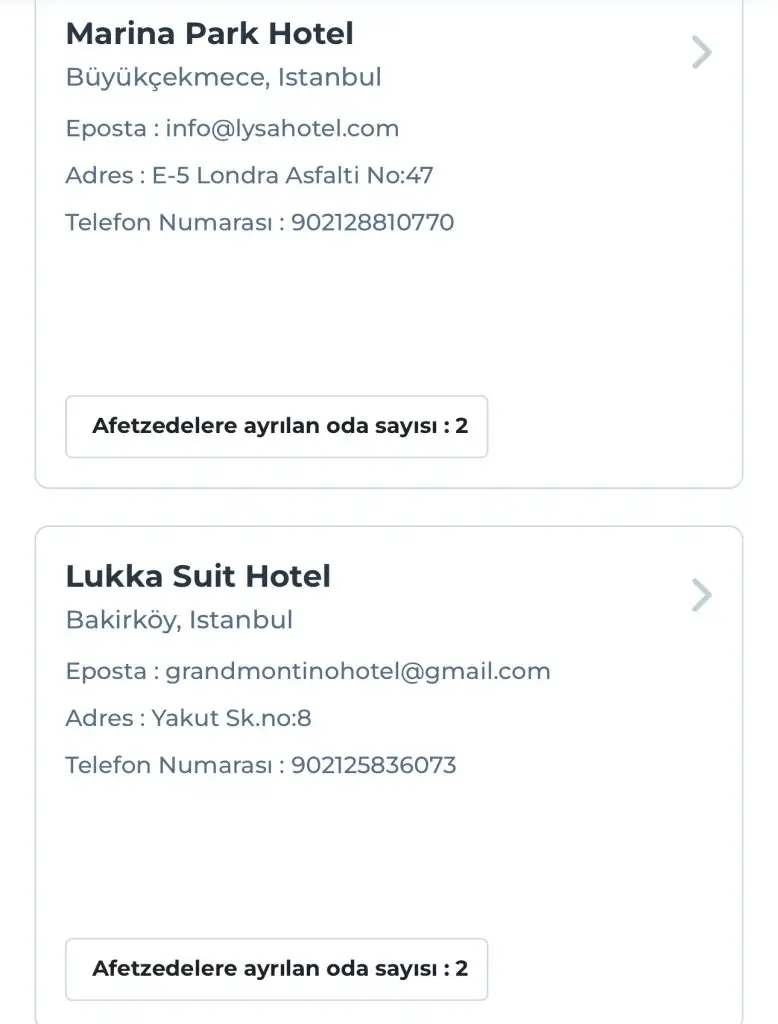Expand Marina Park Hotel details chevron
778x1024 pixels.
702,52
